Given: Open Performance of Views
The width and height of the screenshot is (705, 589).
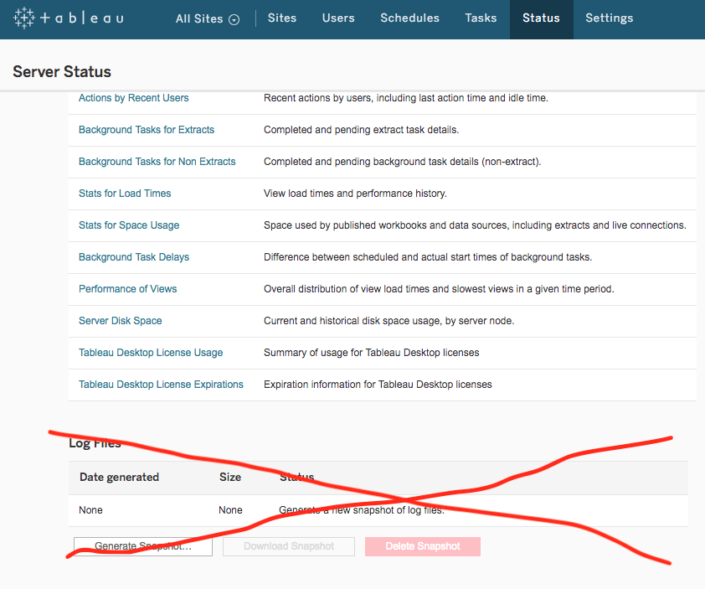Looking at the screenshot, I should pyautogui.click(x=128, y=289).
